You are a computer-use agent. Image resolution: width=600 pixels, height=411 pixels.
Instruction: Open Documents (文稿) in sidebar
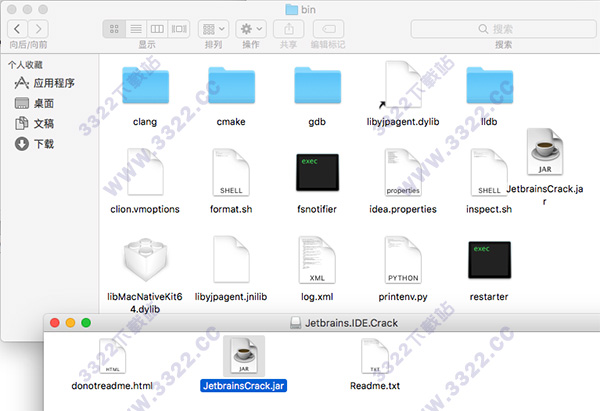tap(34, 124)
